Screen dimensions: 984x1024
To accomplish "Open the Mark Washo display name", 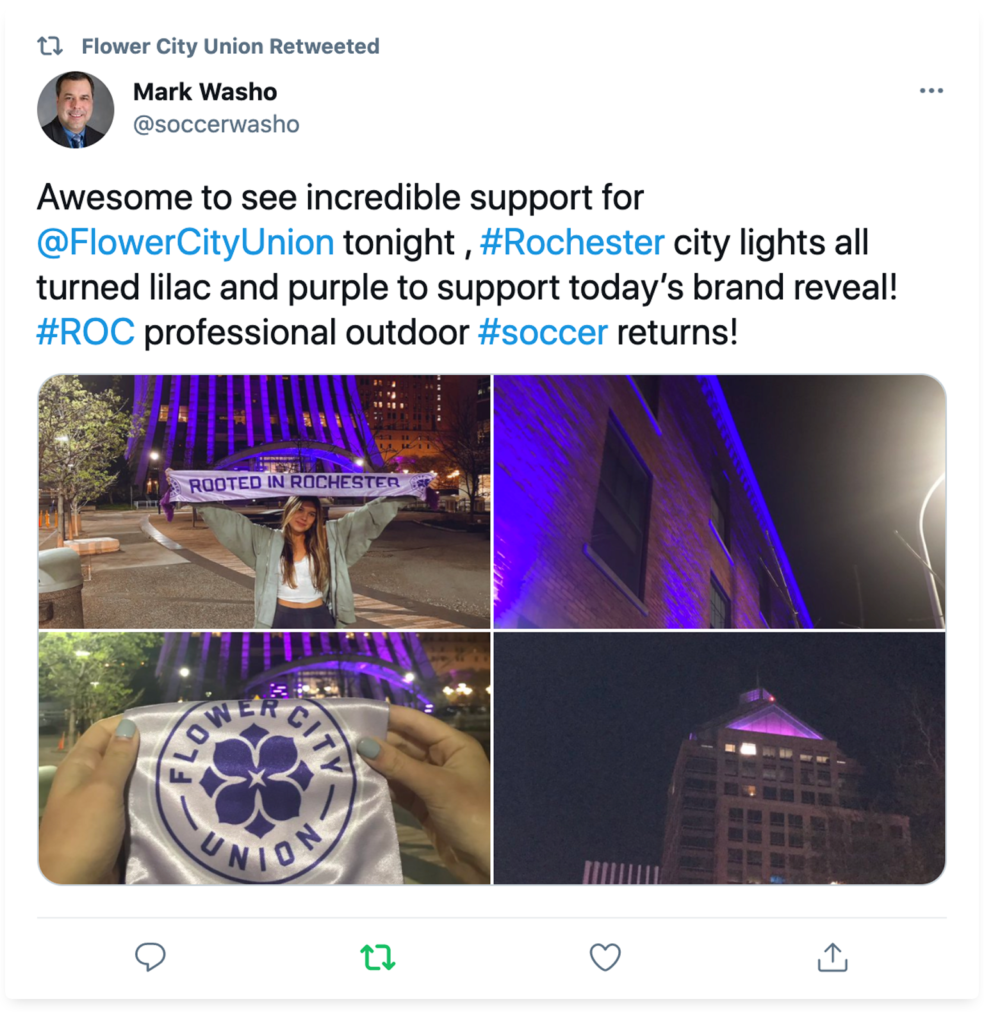I will tap(205, 92).
